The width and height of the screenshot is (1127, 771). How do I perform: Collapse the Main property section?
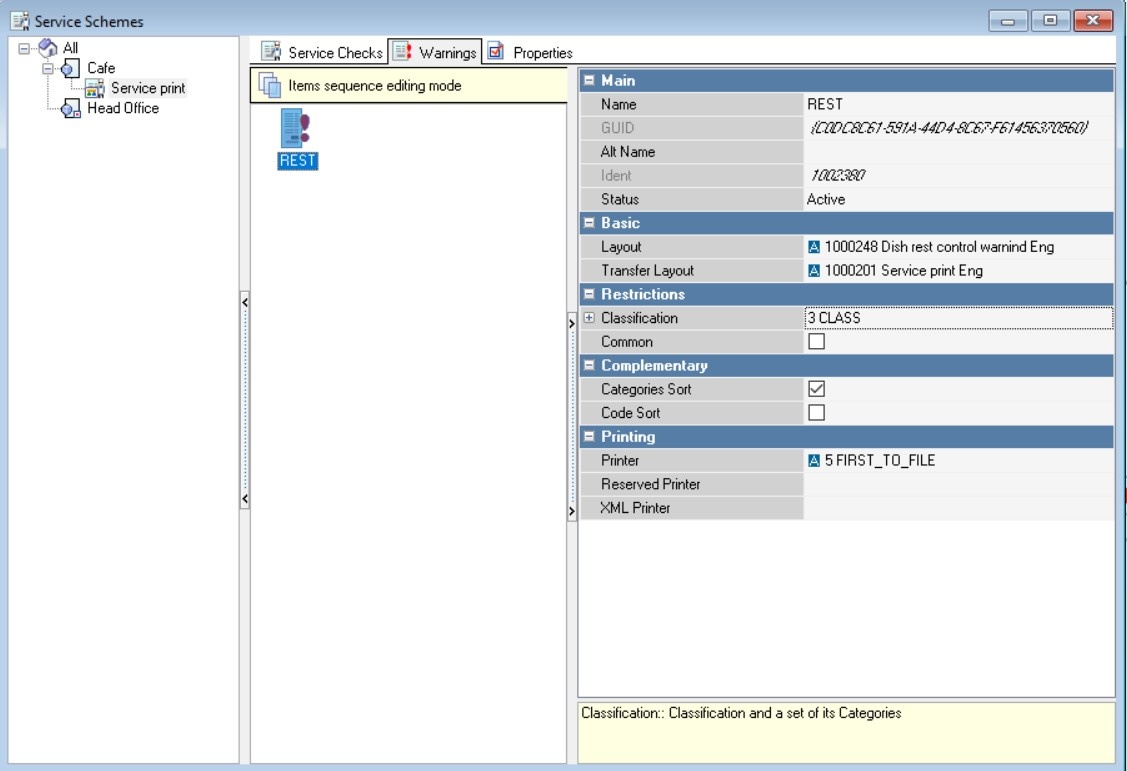[589, 81]
